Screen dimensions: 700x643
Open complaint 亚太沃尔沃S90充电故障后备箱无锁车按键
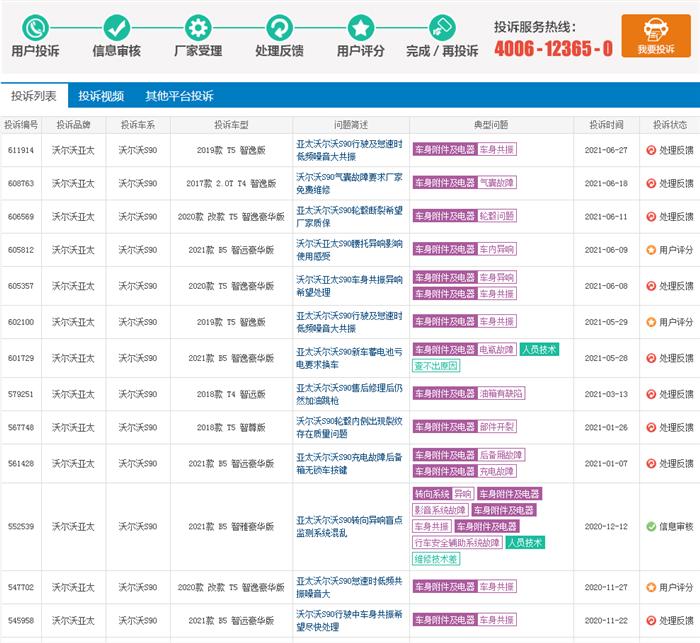click(349, 463)
